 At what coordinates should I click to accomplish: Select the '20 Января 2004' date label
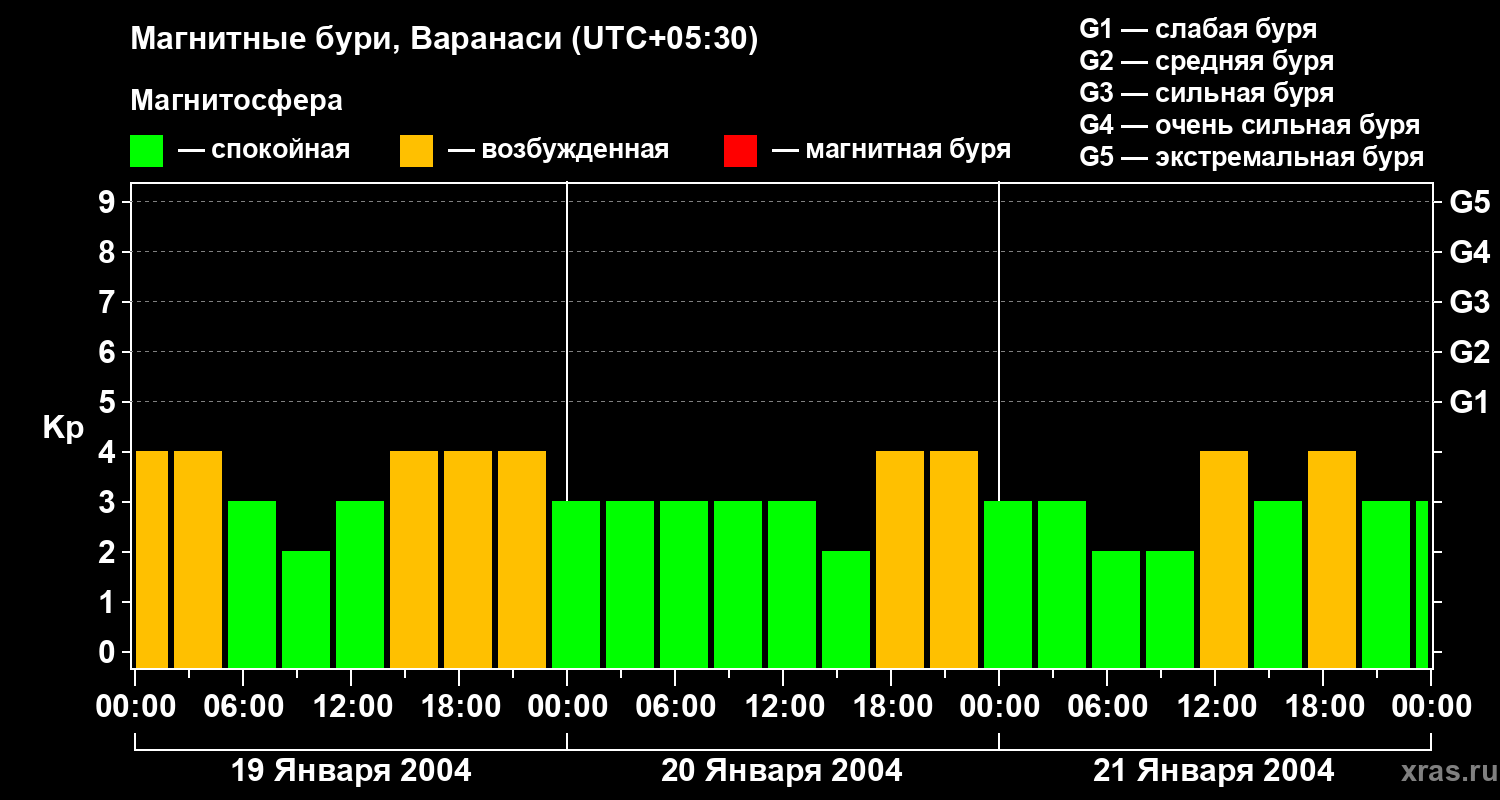tap(782, 771)
